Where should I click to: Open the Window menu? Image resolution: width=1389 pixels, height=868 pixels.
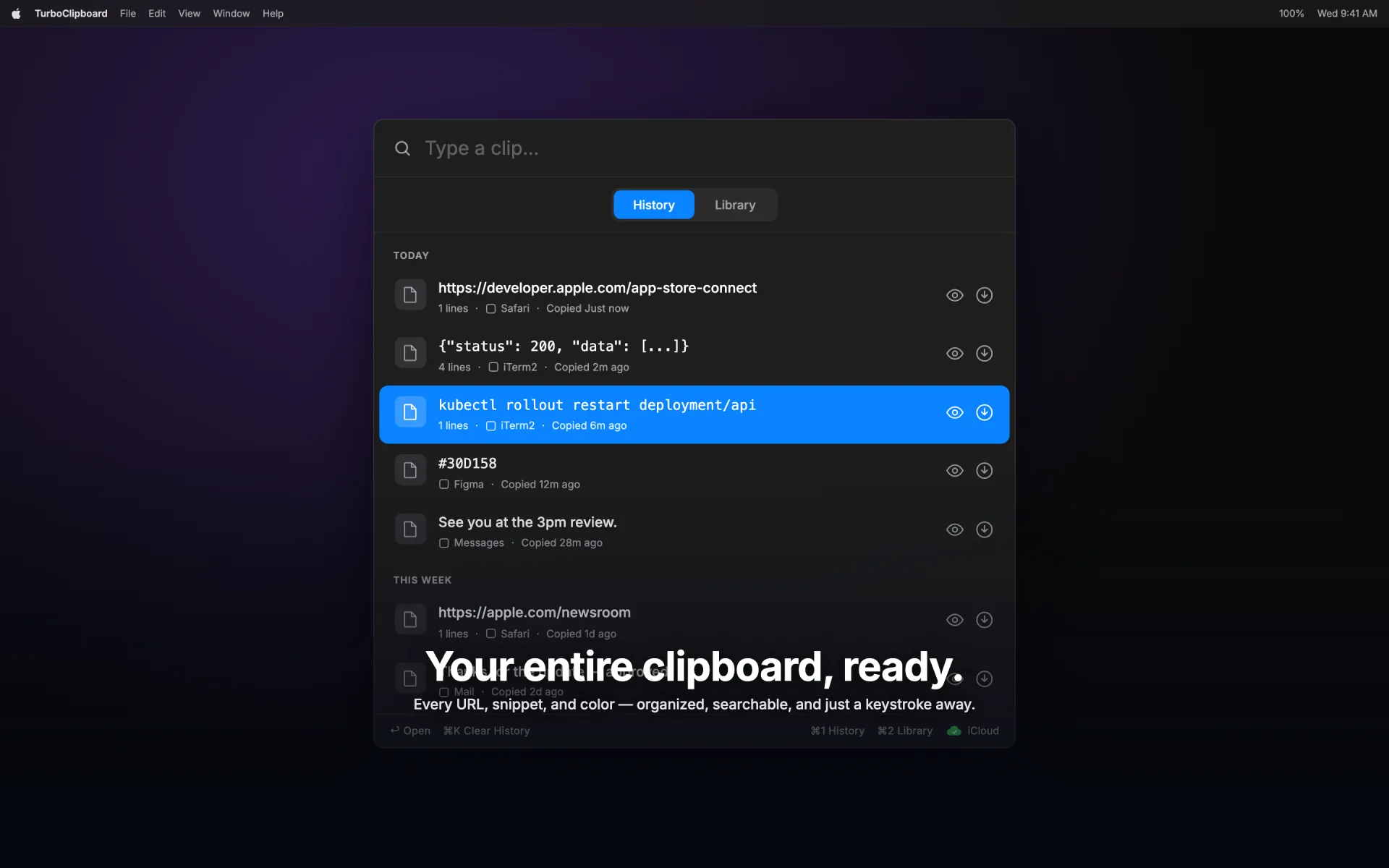(231, 14)
